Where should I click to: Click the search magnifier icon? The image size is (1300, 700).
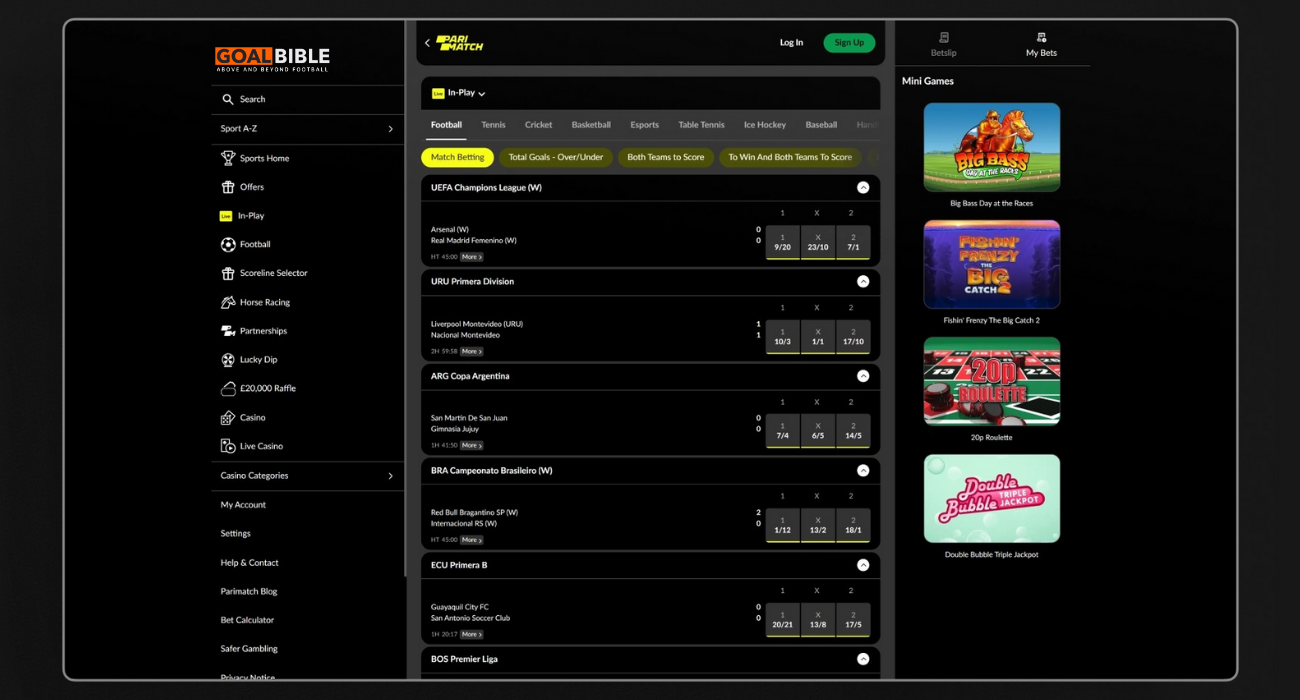[x=228, y=99]
